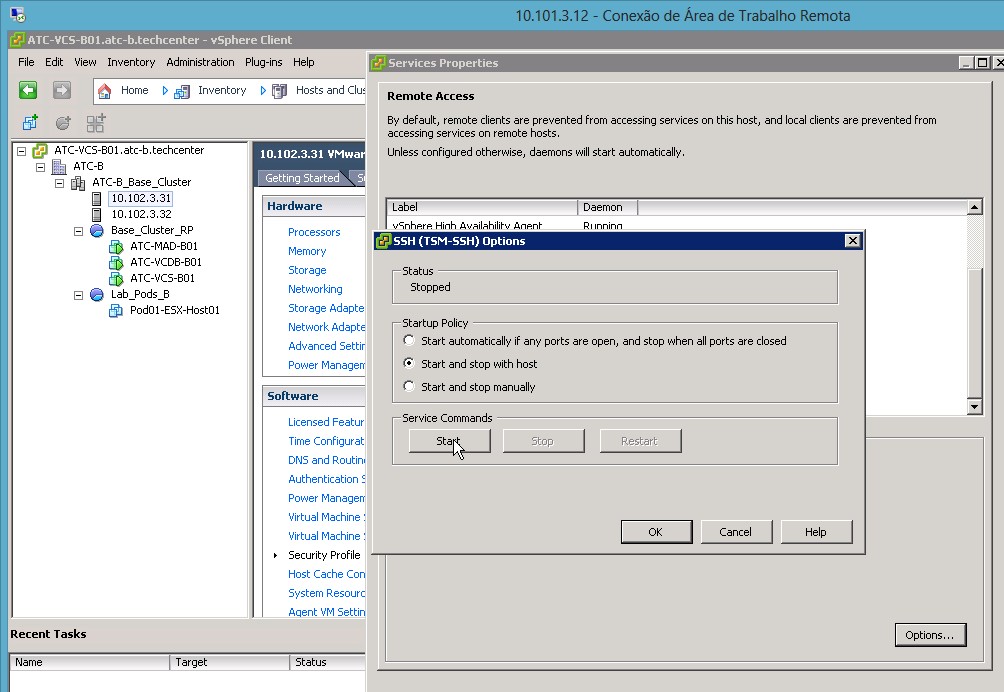Click the services list scrollbar down arrow

tap(975, 407)
